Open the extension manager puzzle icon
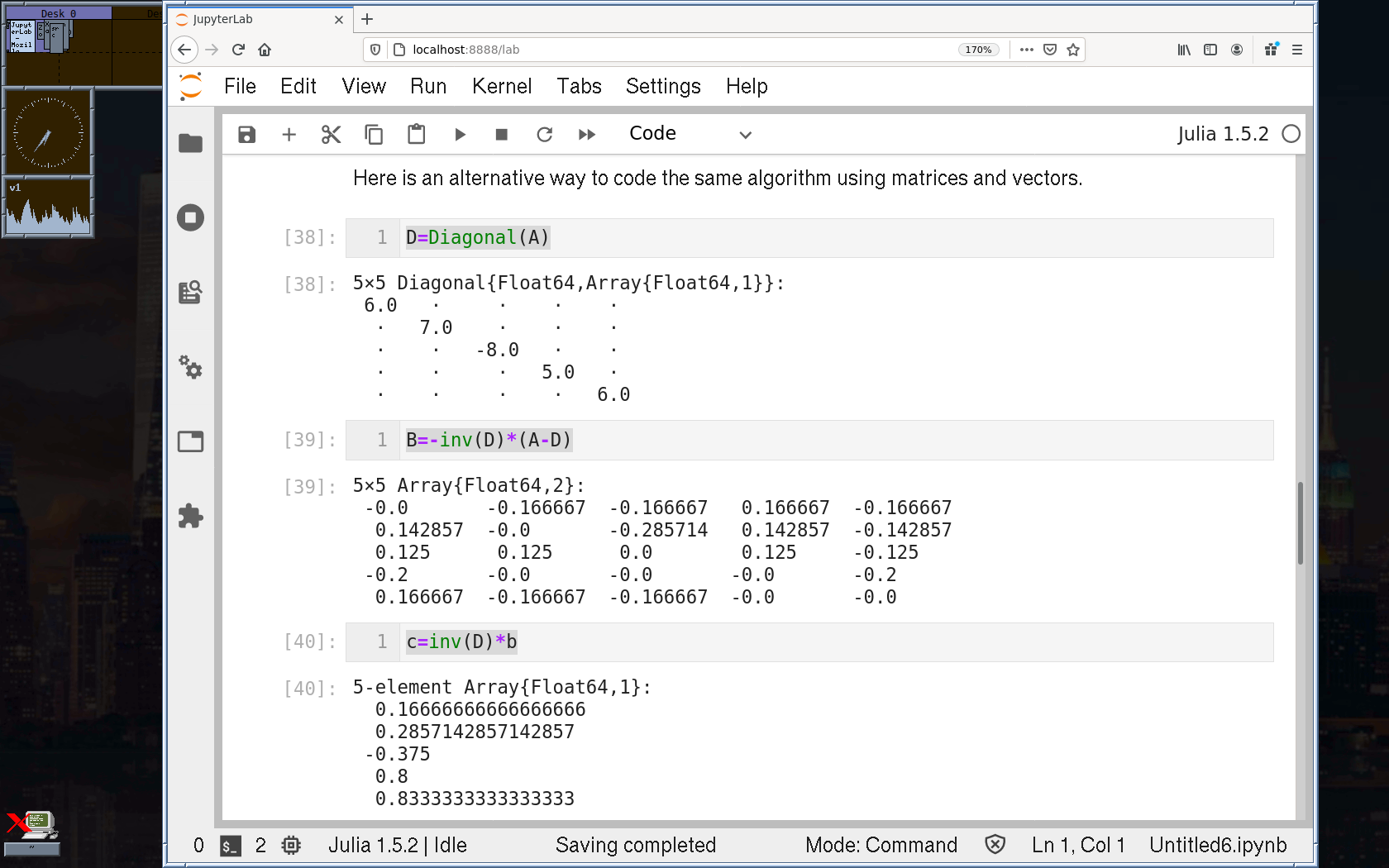This screenshot has height=868, width=1389. tap(190, 517)
